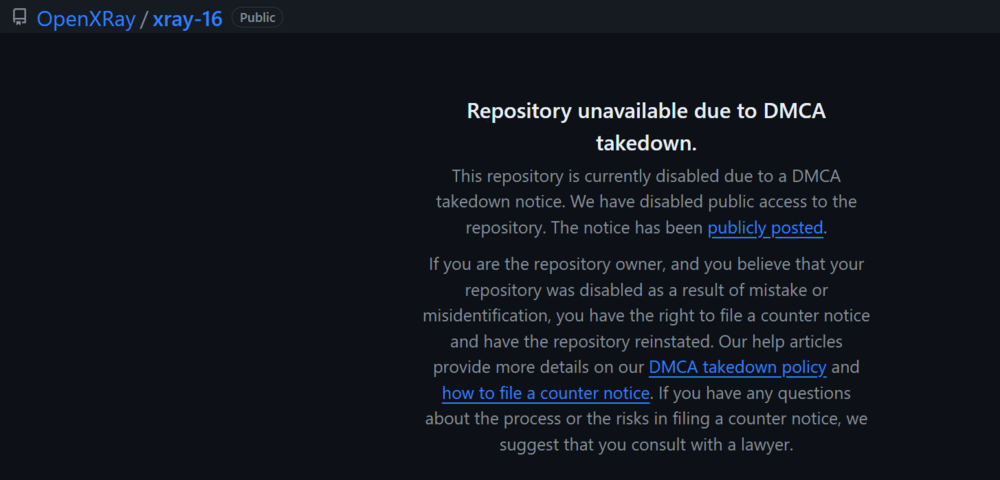
Task: Open the OpenXRay owner profile link
Action: tap(86, 19)
